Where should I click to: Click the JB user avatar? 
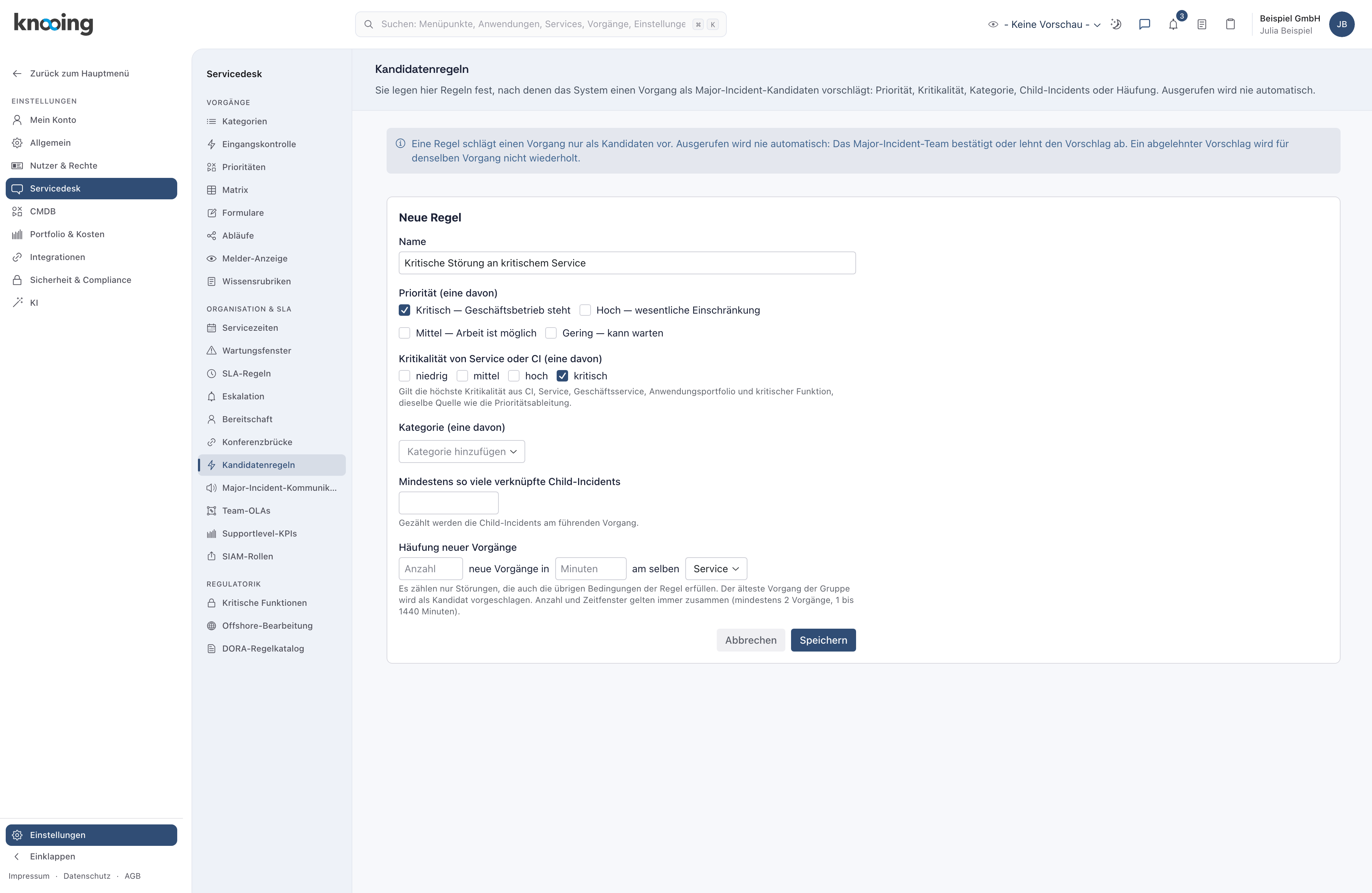point(1341,24)
